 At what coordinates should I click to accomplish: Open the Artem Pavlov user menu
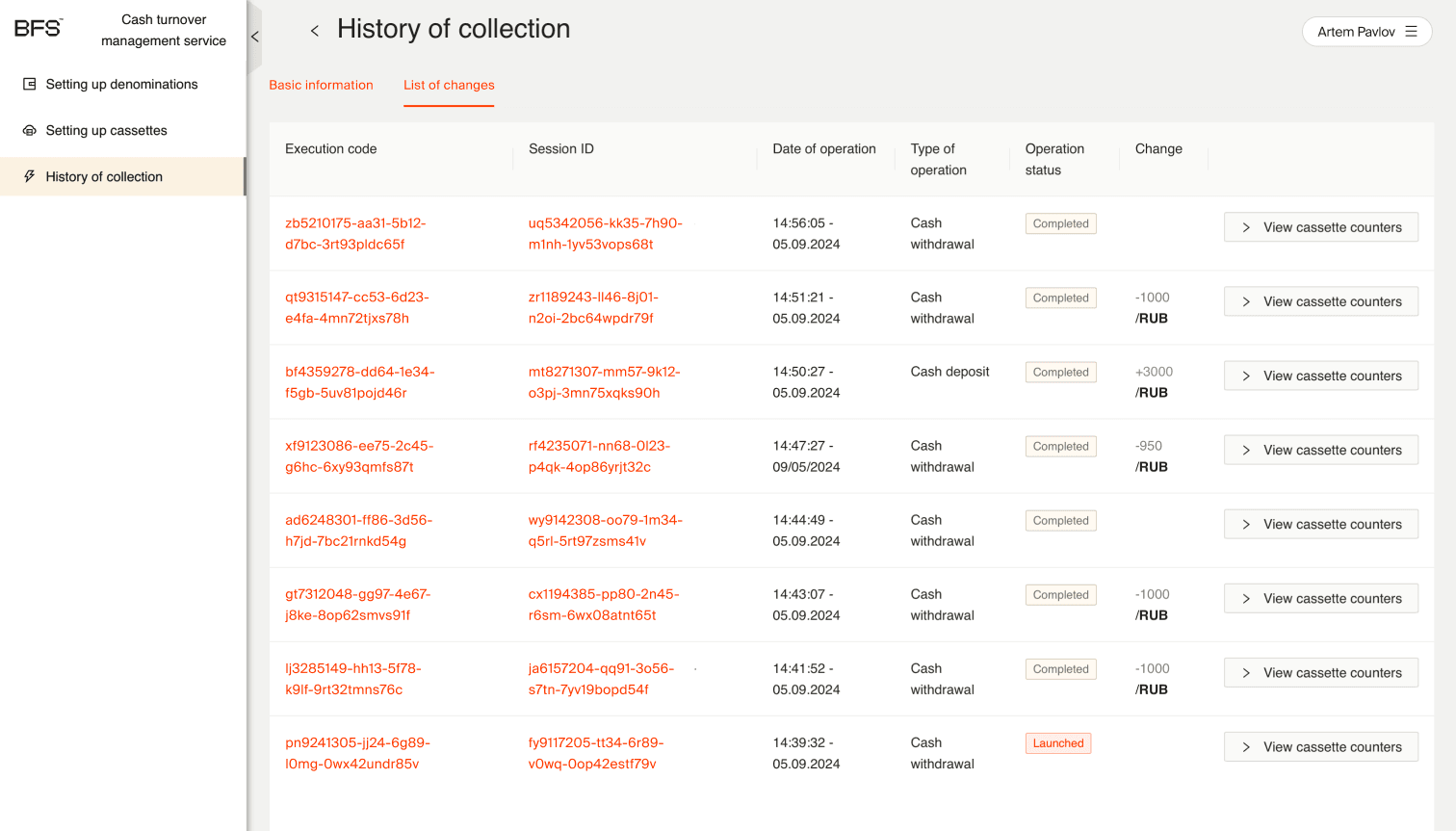point(1366,32)
